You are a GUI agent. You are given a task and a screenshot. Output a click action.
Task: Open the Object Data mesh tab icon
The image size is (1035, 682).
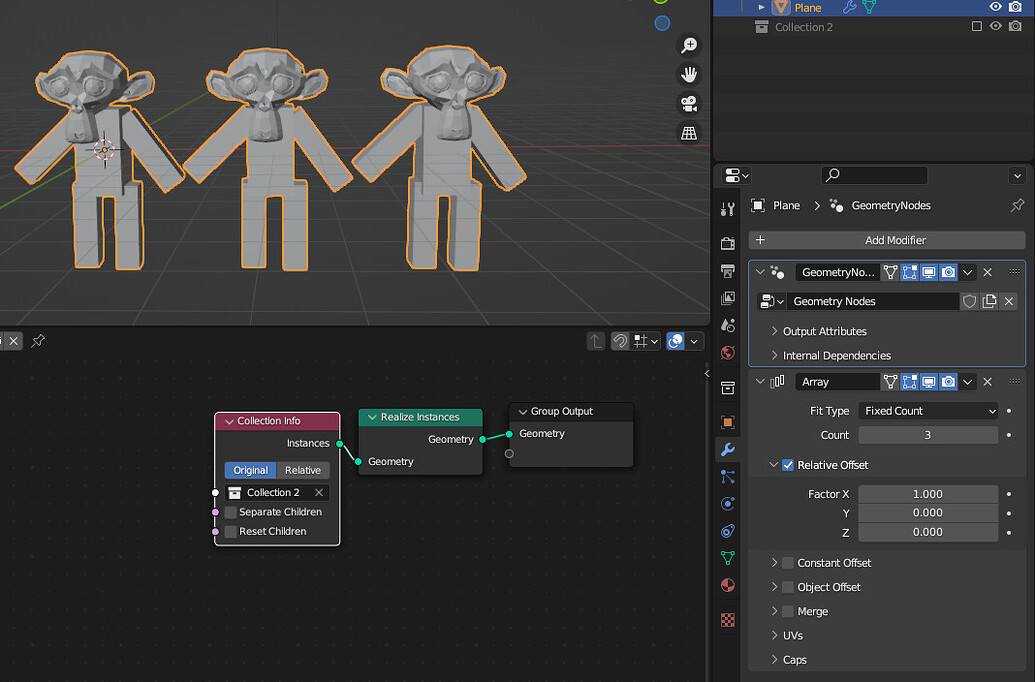coord(727,558)
